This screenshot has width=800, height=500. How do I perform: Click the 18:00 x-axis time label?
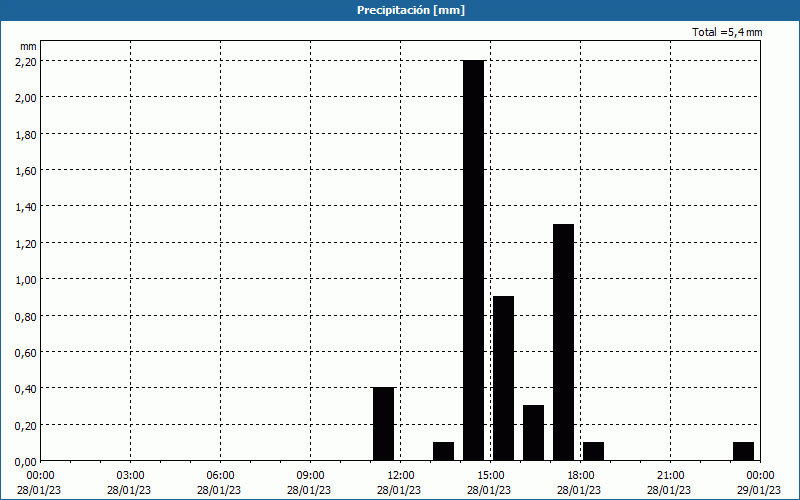(x=581, y=476)
